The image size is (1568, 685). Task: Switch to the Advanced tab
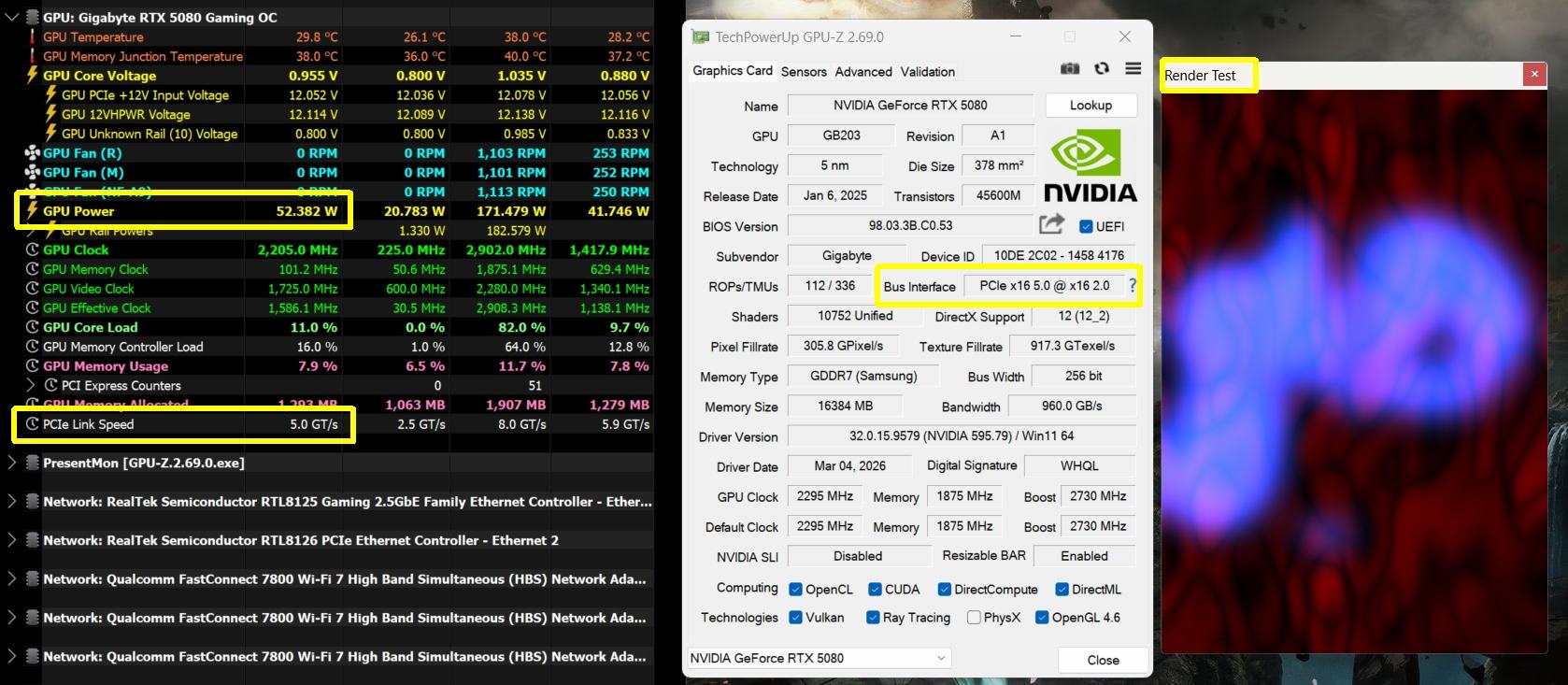tap(863, 72)
